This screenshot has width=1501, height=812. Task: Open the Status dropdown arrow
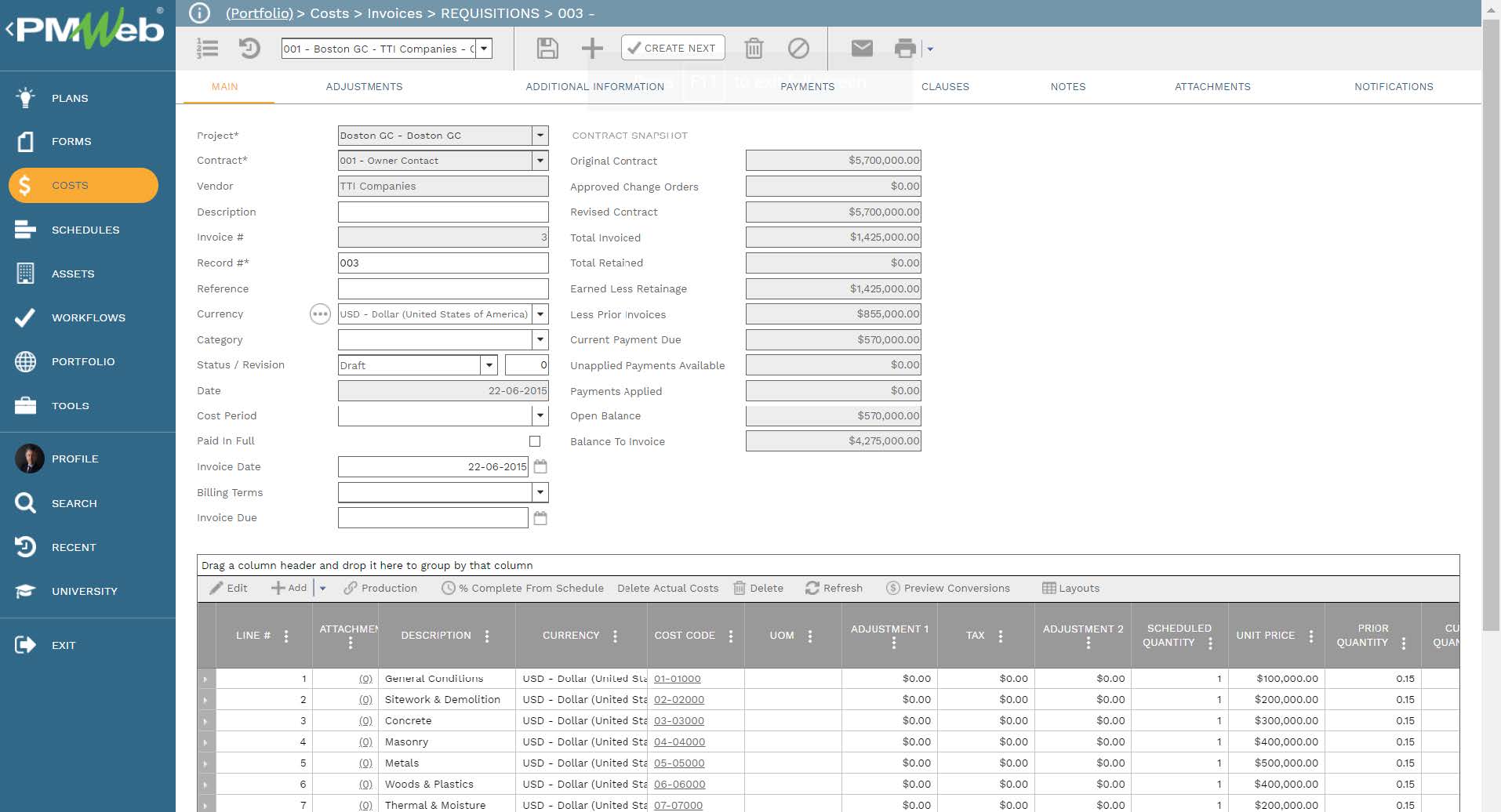pos(489,365)
